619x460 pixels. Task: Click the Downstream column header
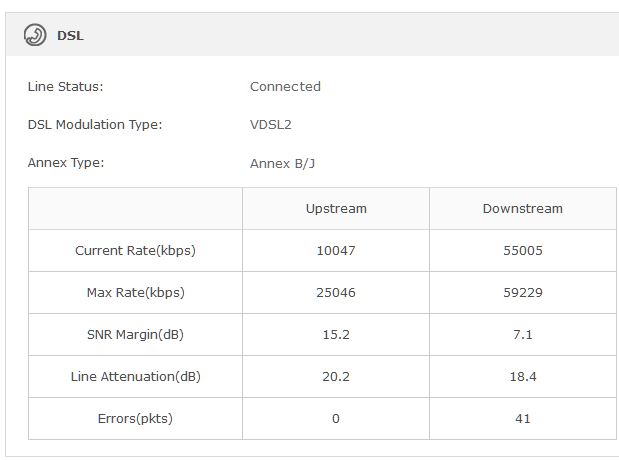(523, 208)
